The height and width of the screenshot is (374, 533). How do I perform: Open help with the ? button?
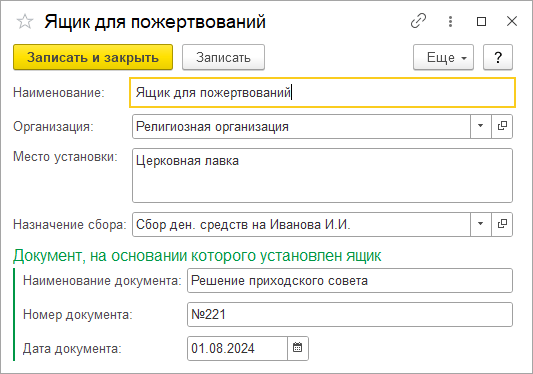498,57
